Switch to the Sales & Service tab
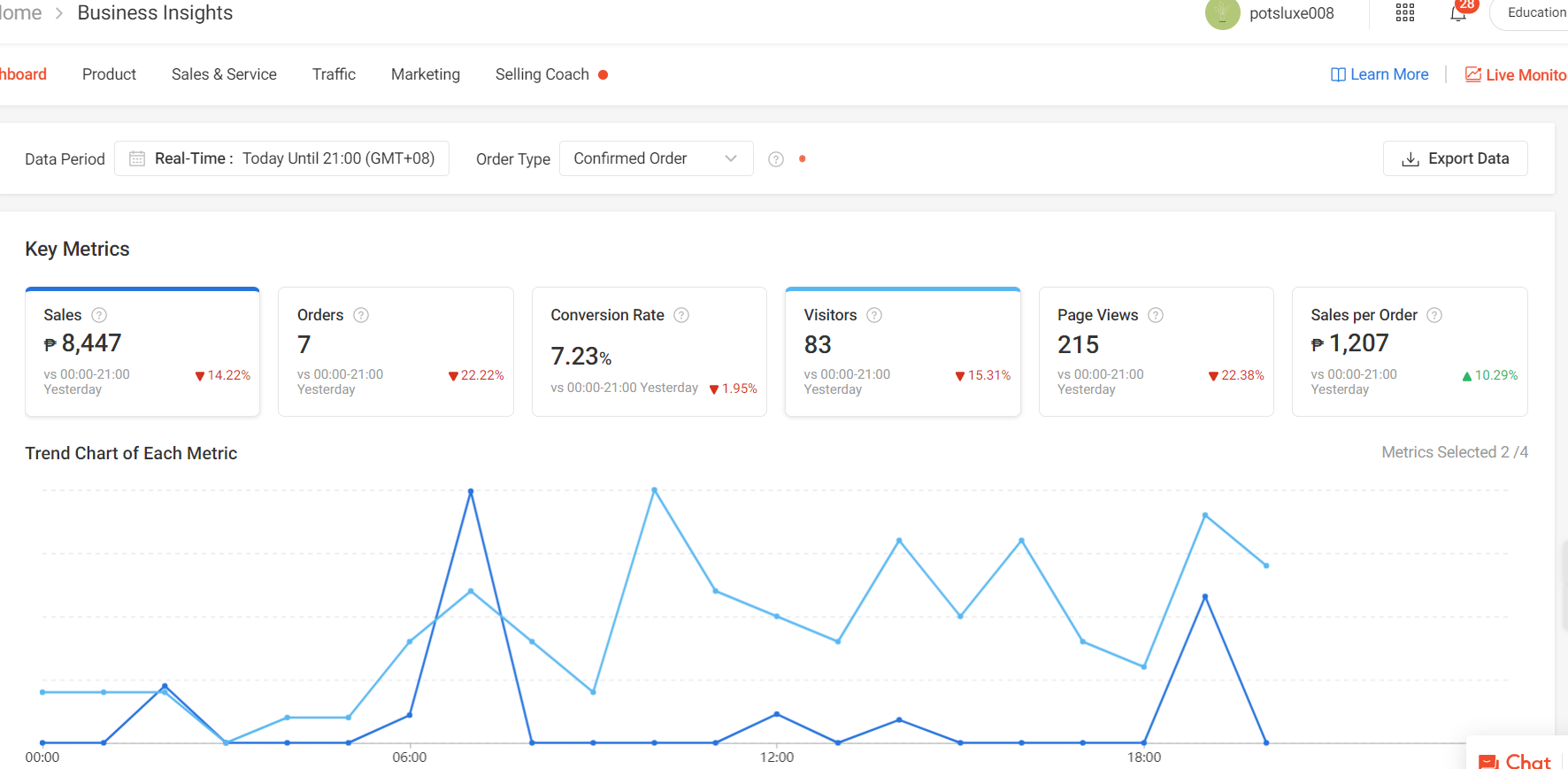Viewport: 1568px width, 769px height. point(224,74)
